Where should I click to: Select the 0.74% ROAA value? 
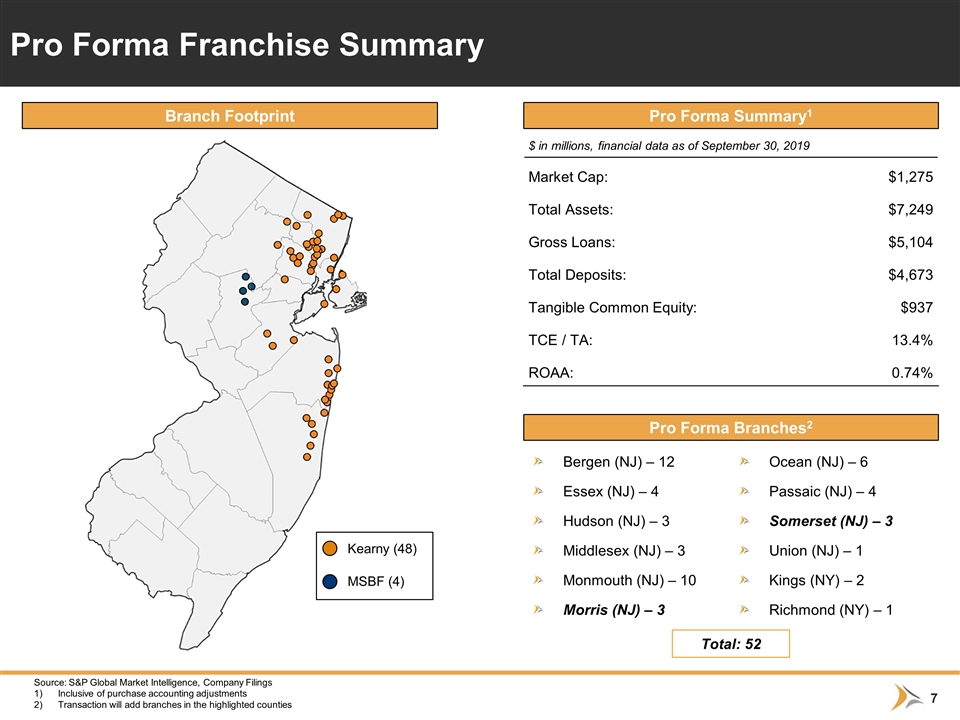(x=912, y=373)
